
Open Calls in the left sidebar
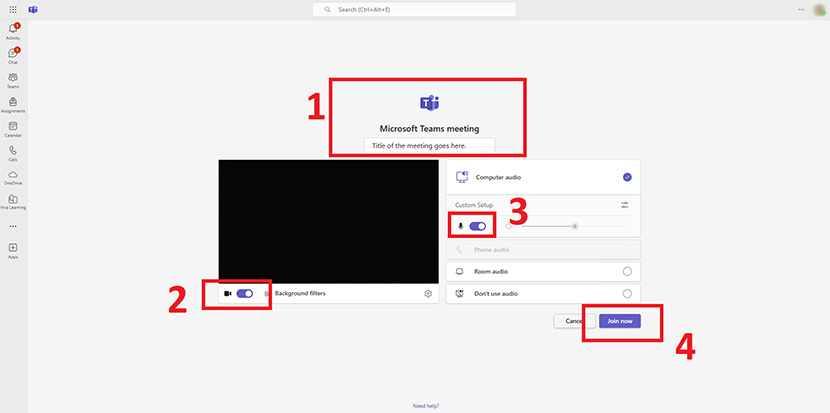click(13, 152)
